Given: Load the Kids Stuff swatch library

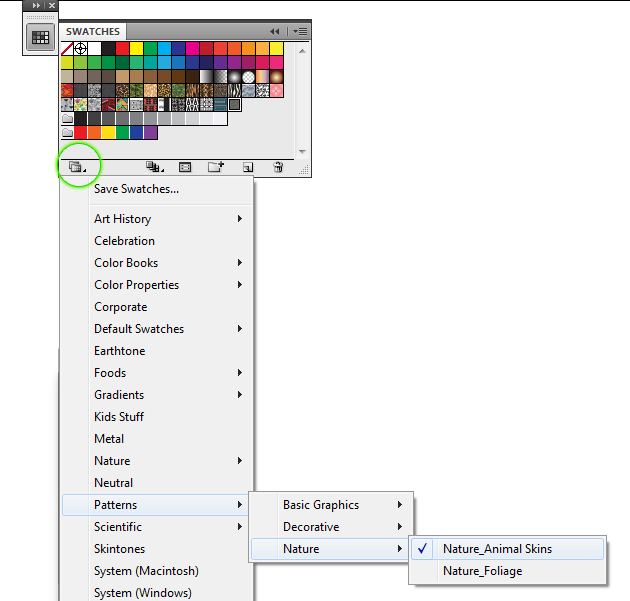Looking at the screenshot, I should [158, 417].
